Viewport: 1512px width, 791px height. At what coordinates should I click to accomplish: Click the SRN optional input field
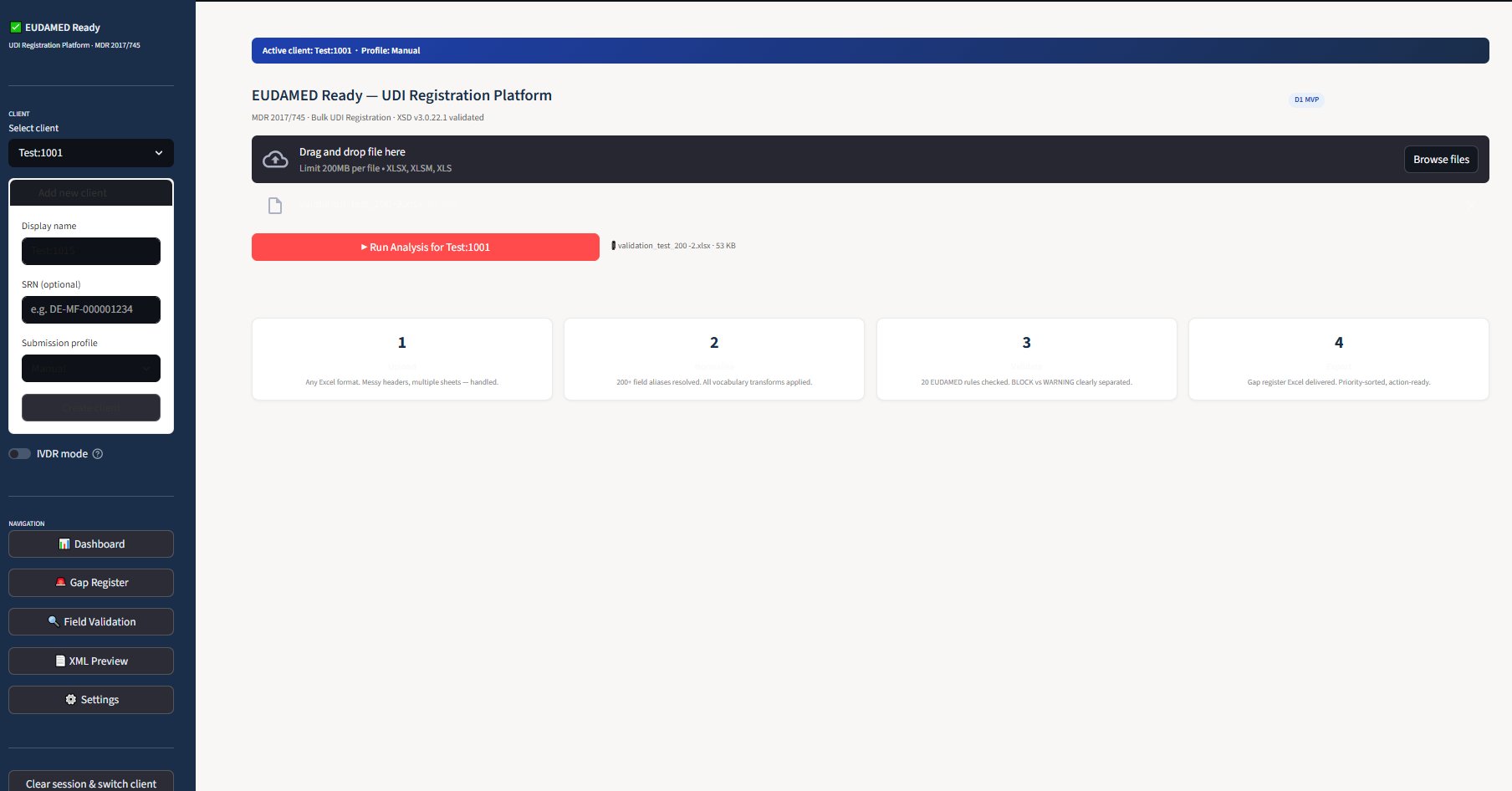point(90,309)
